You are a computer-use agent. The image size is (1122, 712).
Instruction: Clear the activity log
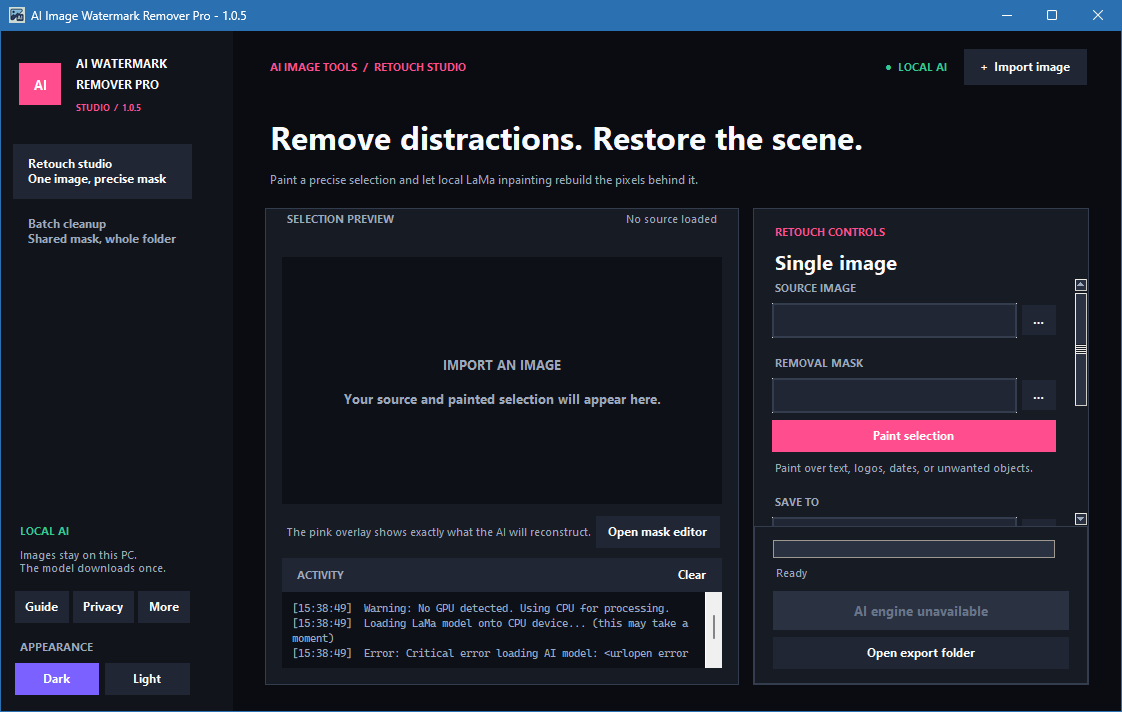point(691,575)
